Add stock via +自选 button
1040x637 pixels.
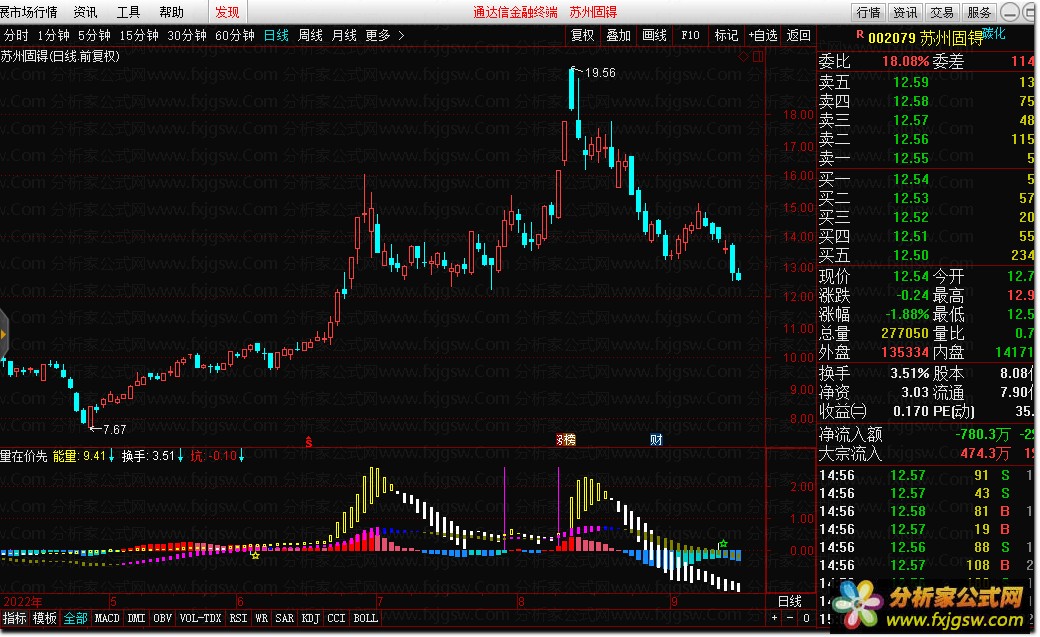tap(763, 35)
